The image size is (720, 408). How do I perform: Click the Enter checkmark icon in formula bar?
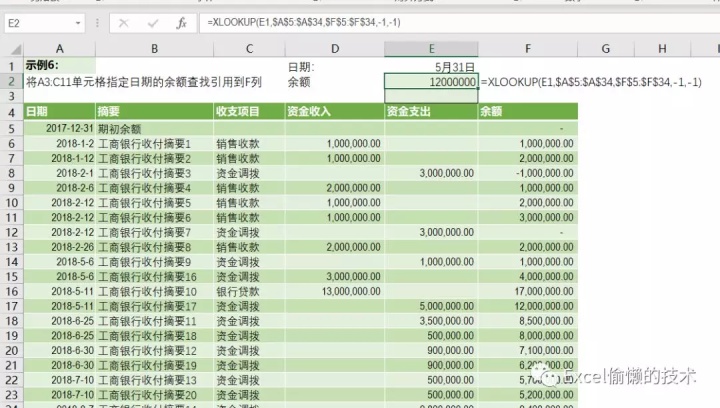click(x=153, y=23)
